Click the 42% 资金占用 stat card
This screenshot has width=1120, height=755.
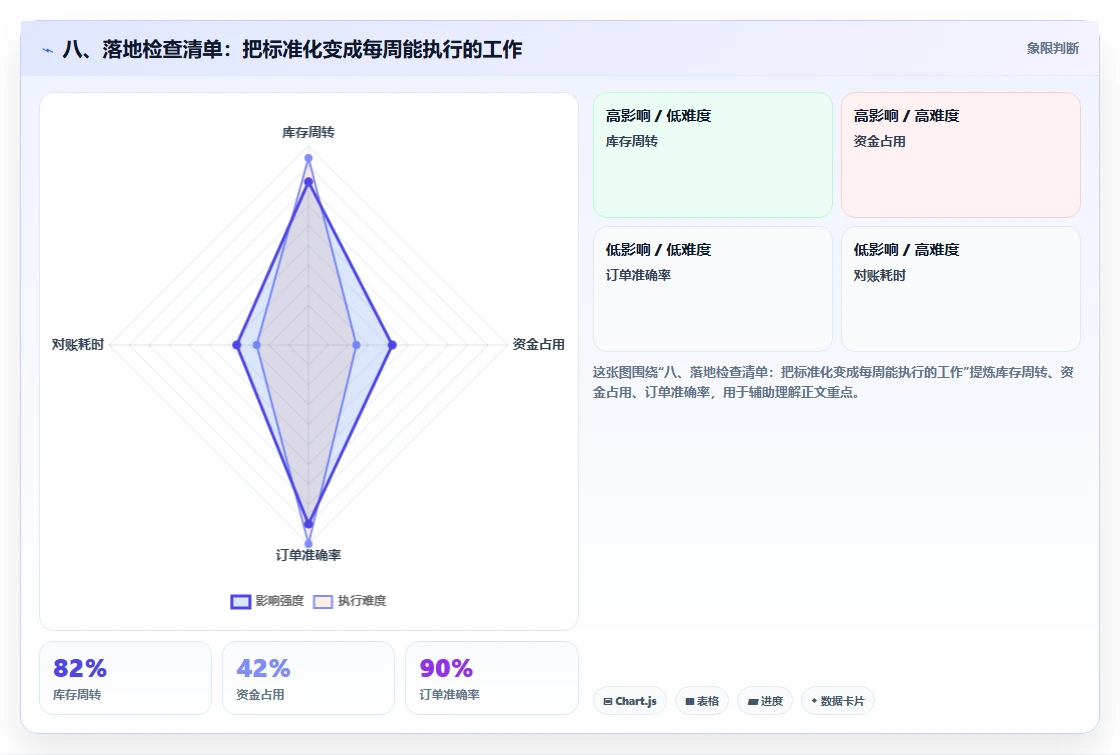click(309, 678)
